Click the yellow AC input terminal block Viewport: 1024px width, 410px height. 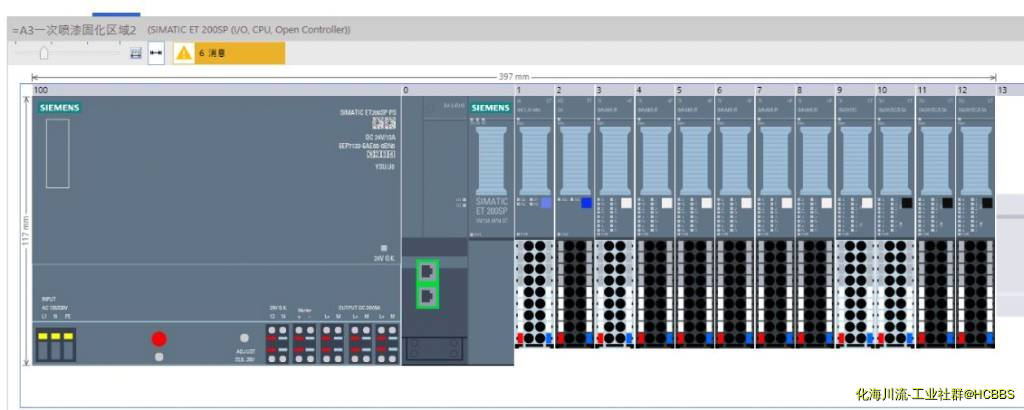[56, 345]
